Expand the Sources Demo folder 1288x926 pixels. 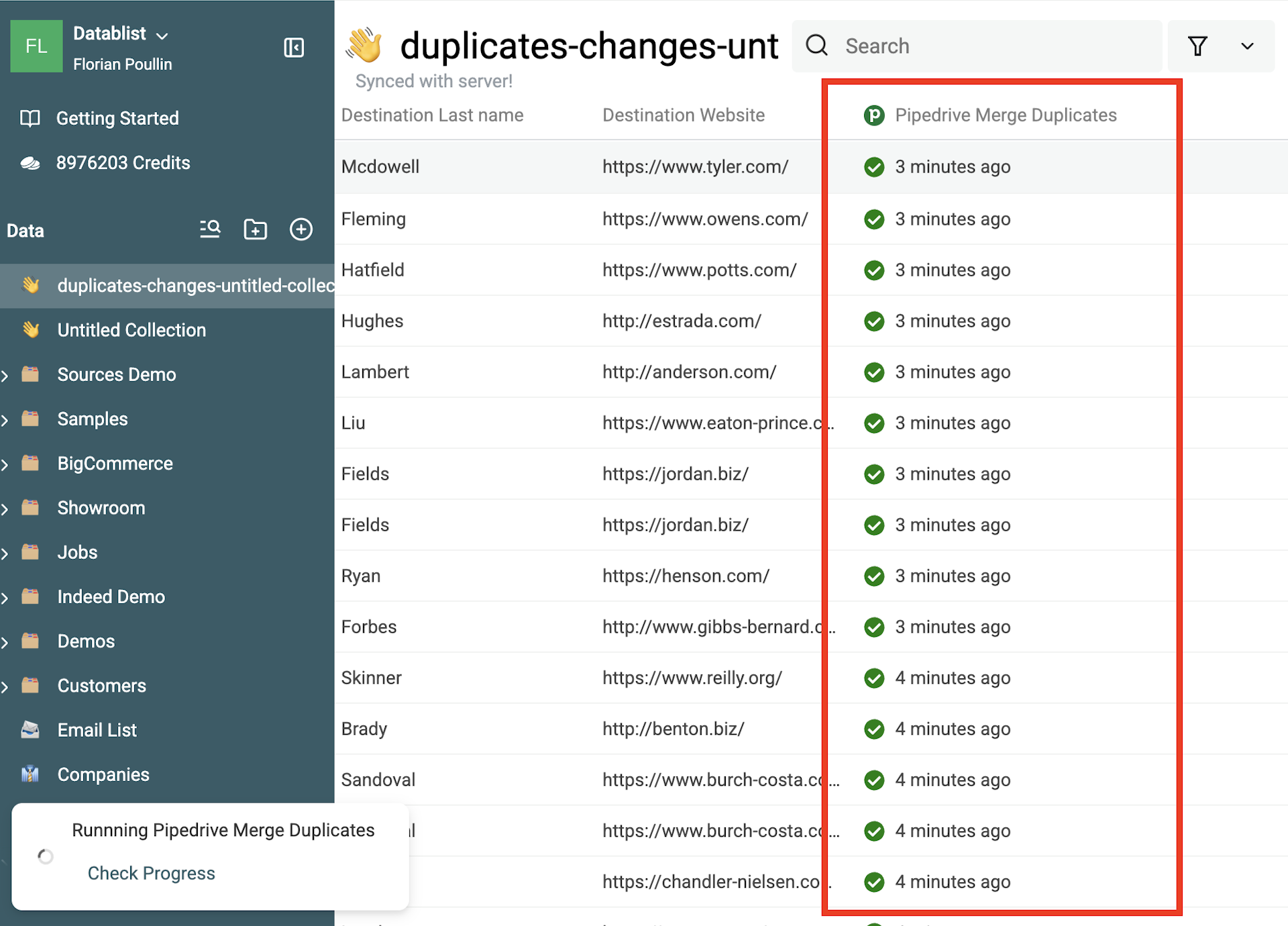(5, 375)
